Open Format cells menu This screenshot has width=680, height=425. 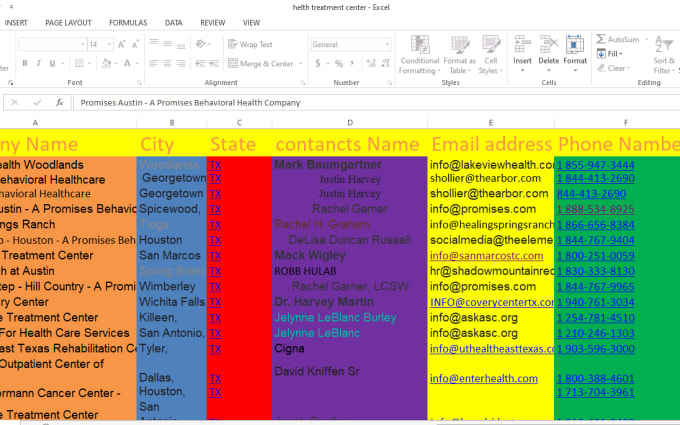coord(575,55)
